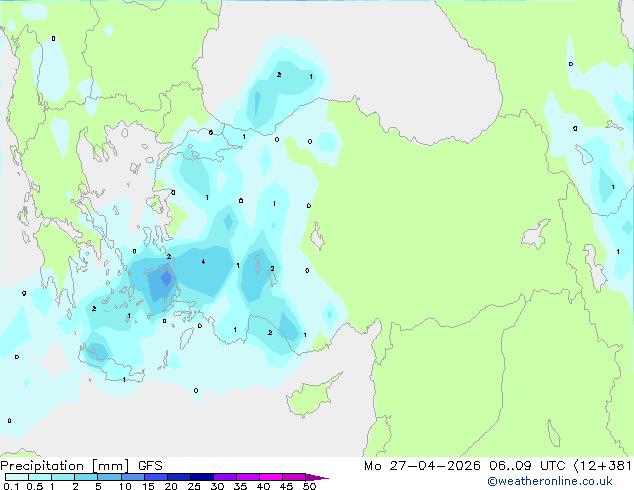This screenshot has height=490, width=634.
Task: Click the "0.5" legend scale number
Action: tap(35, 486)
